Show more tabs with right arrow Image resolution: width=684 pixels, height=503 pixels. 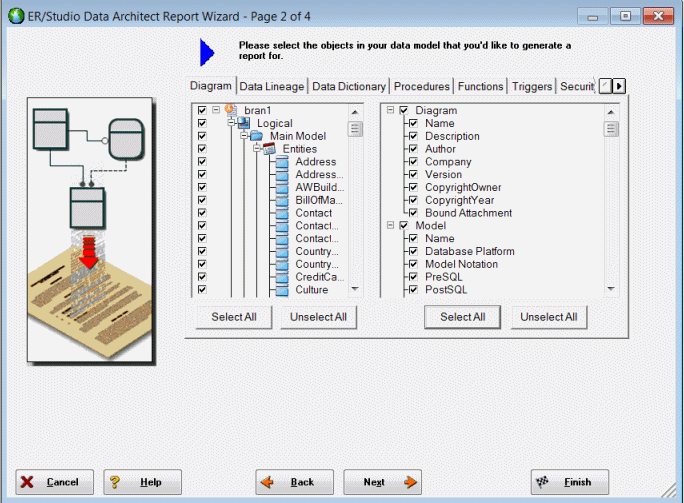619,86
